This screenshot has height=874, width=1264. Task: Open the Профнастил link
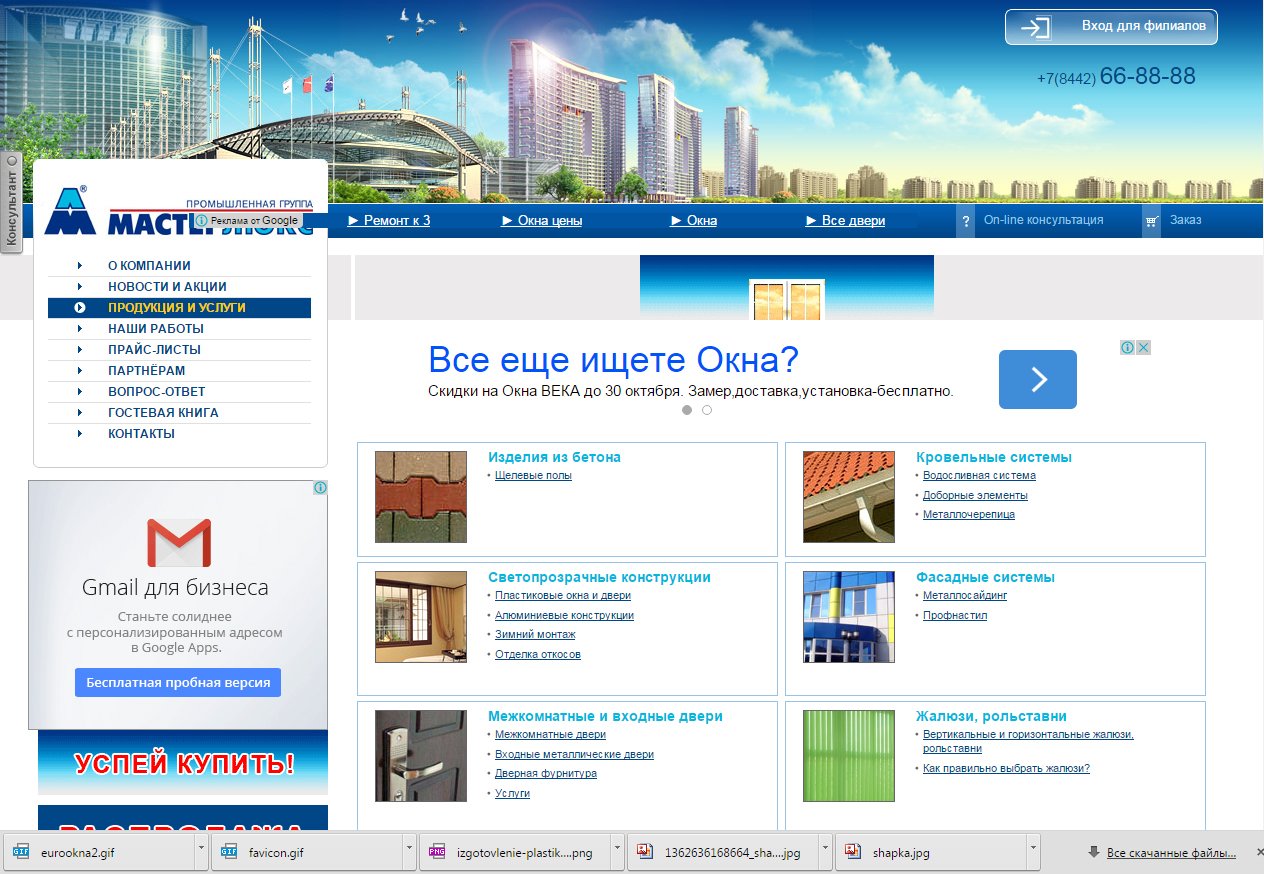955,616
